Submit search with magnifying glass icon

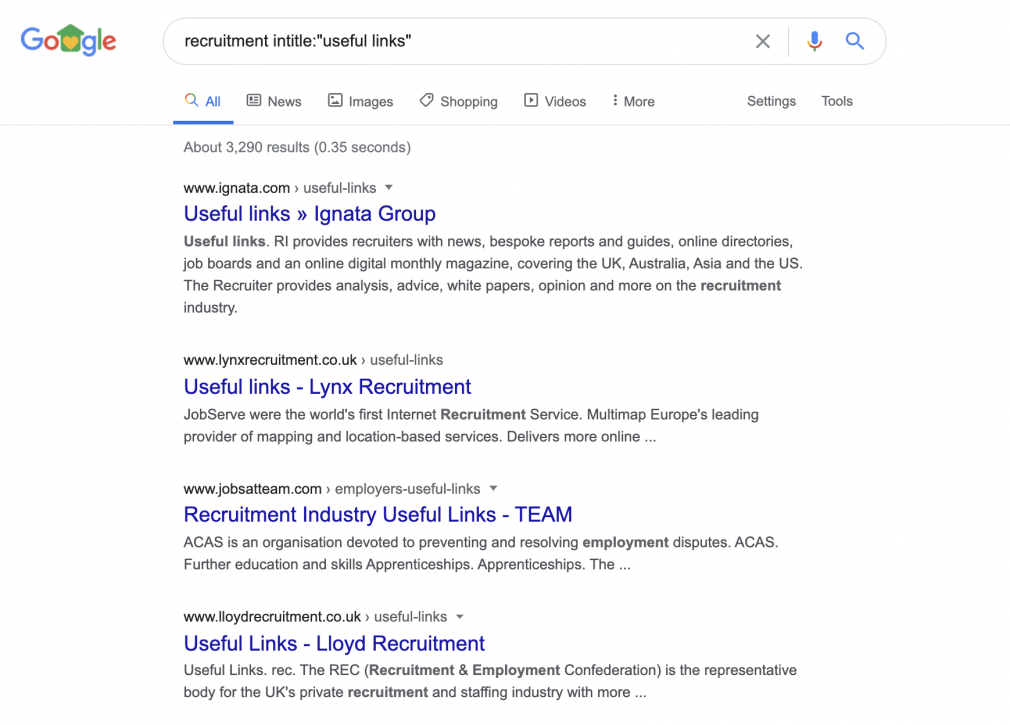point(855,41)
